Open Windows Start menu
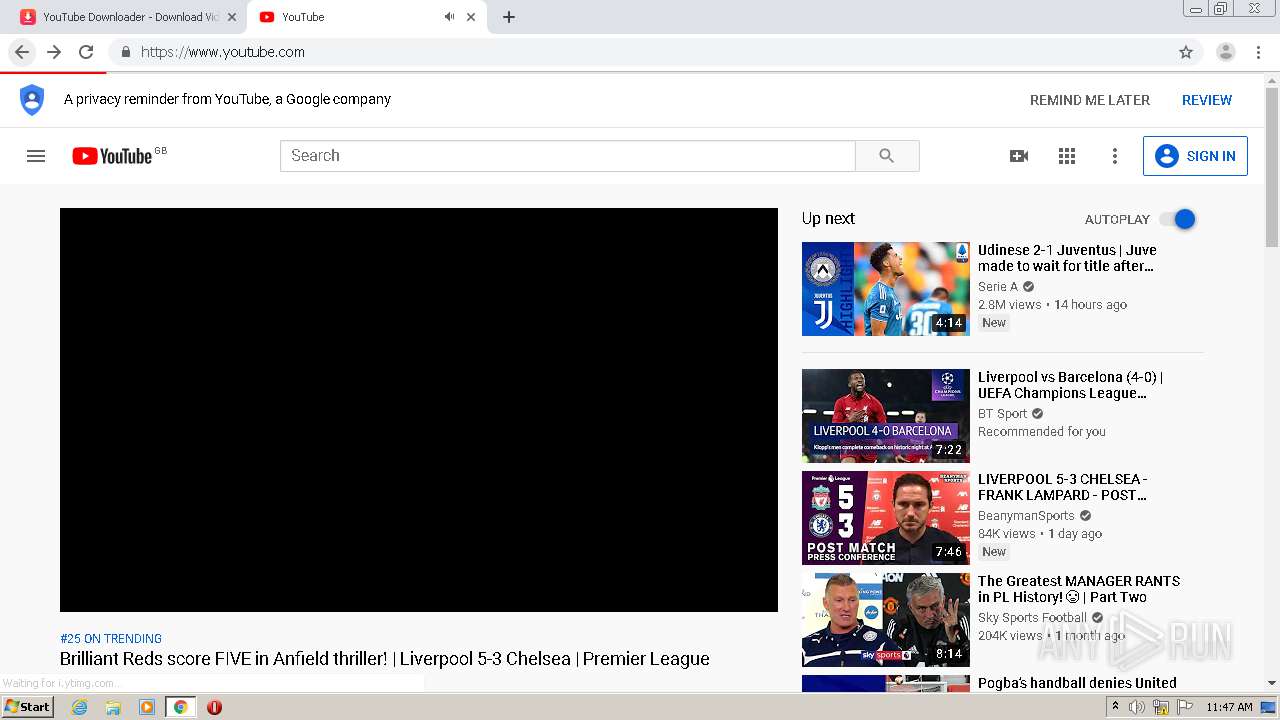The image size is (1280, 720). tap(27, 706)
